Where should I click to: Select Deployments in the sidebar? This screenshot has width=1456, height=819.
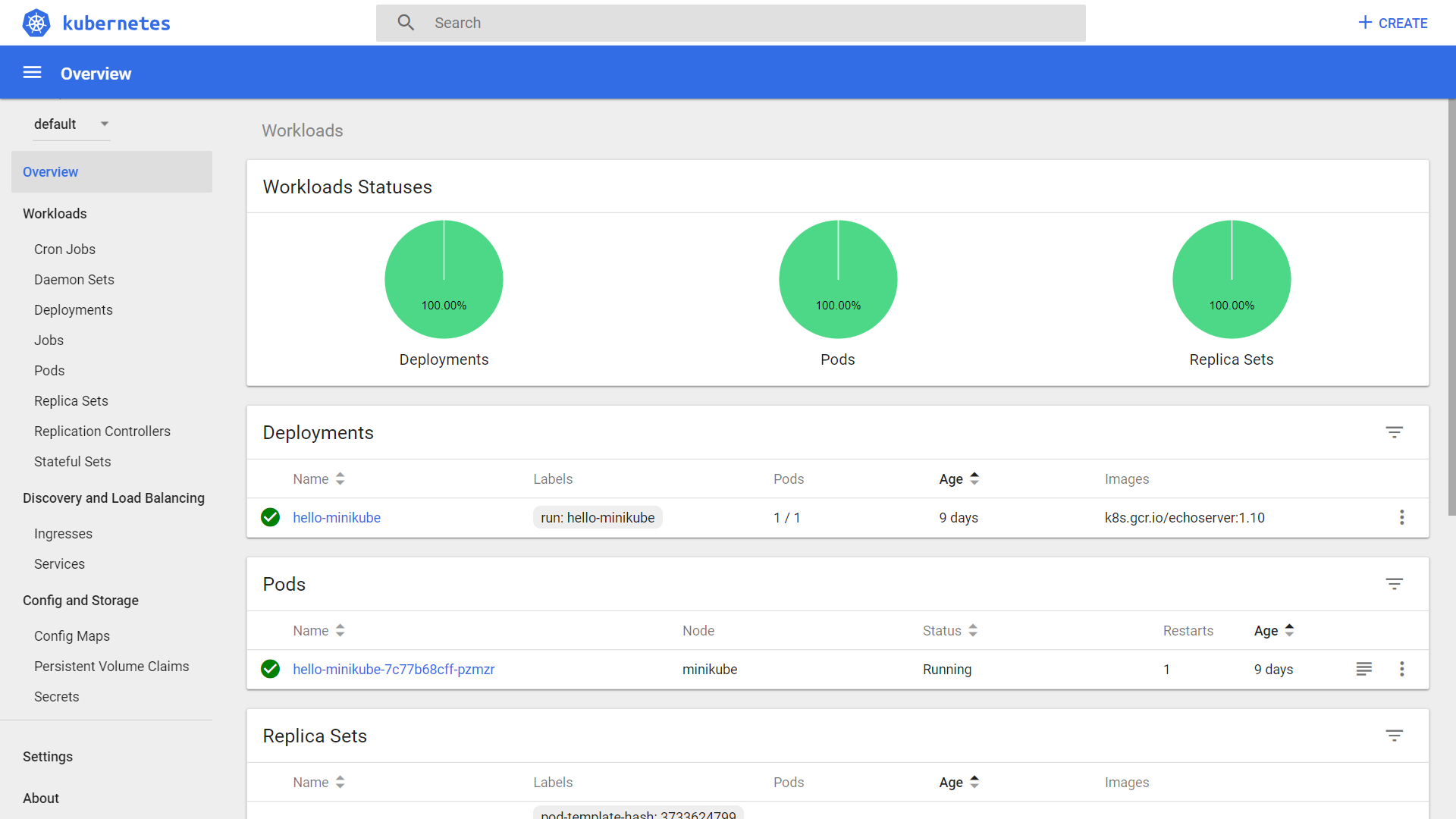coord(73,310)
